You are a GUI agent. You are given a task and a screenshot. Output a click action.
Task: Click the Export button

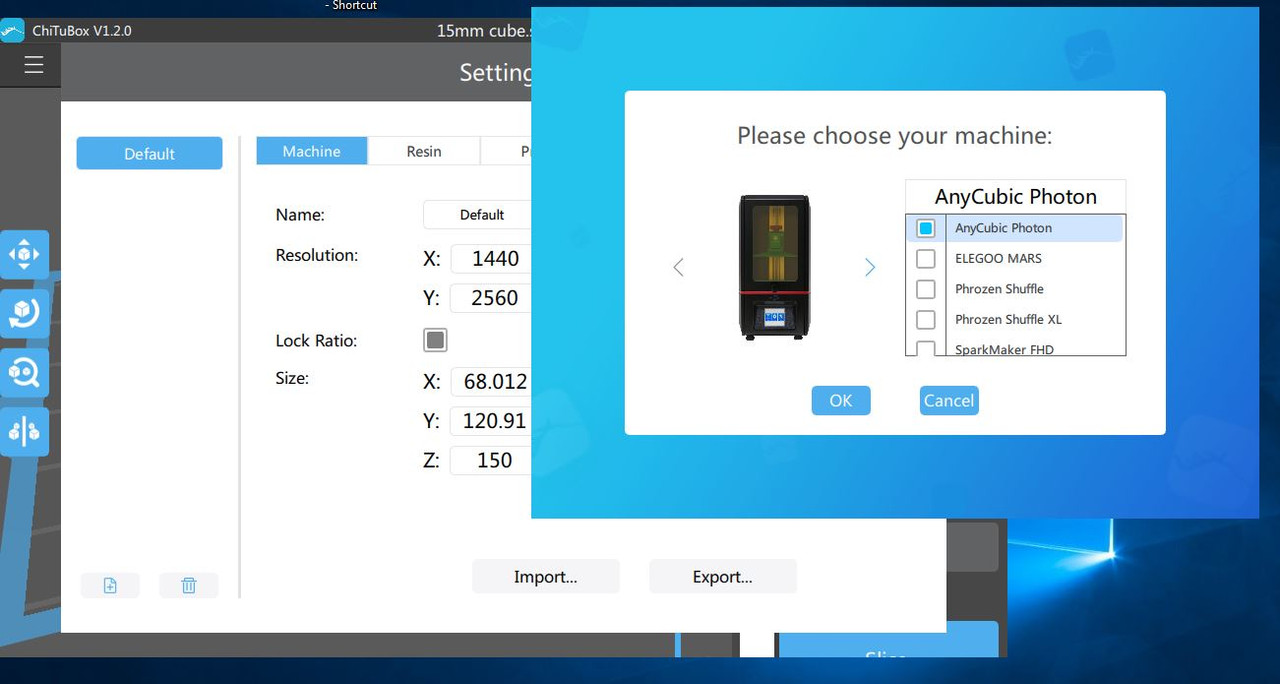click(722, 576)
